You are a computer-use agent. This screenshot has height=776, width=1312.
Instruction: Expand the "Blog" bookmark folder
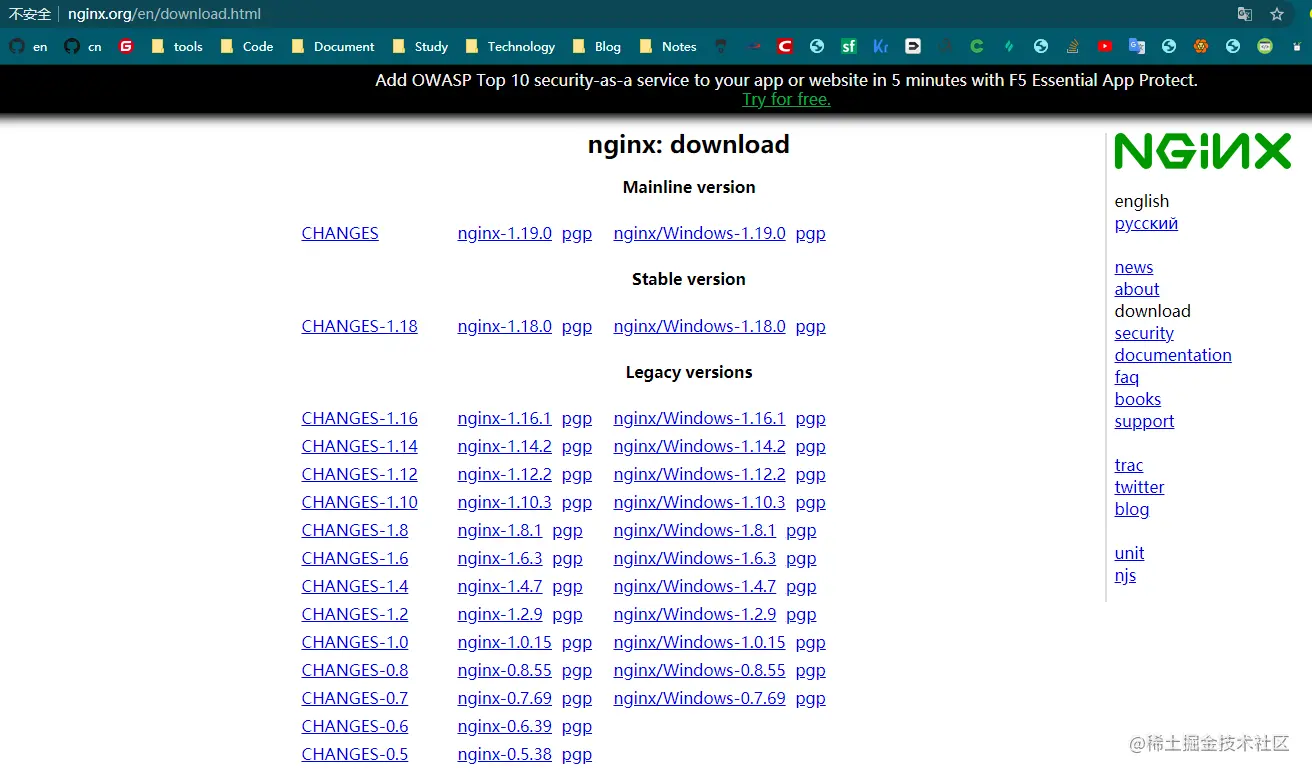[597, 46]
